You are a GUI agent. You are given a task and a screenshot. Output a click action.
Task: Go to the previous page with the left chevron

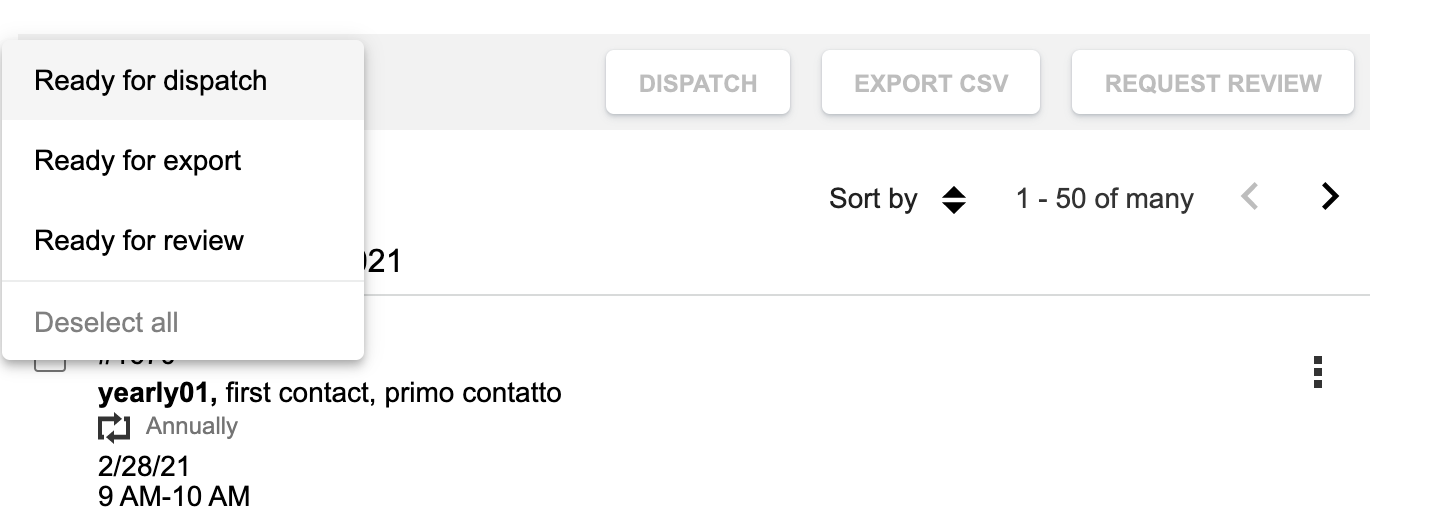(x=1249, y=197)
